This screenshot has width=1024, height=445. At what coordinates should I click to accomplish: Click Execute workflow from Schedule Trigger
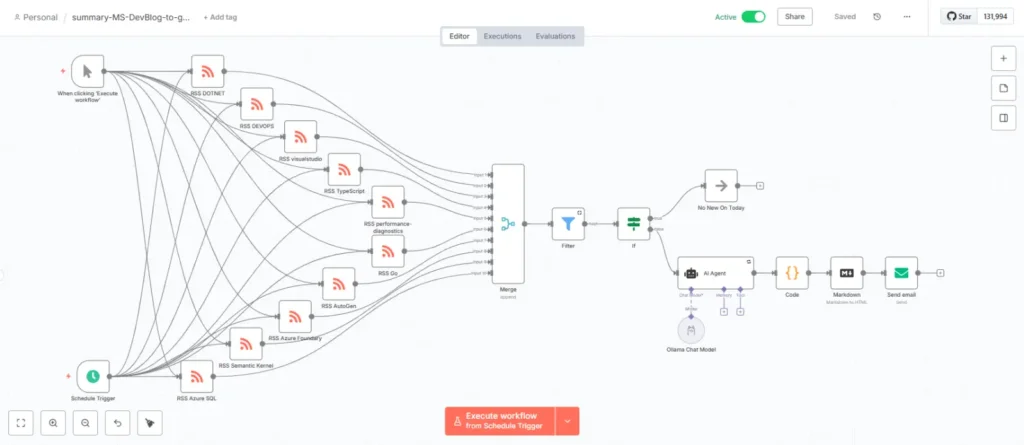pyautogui.click(x=500, y=421)
